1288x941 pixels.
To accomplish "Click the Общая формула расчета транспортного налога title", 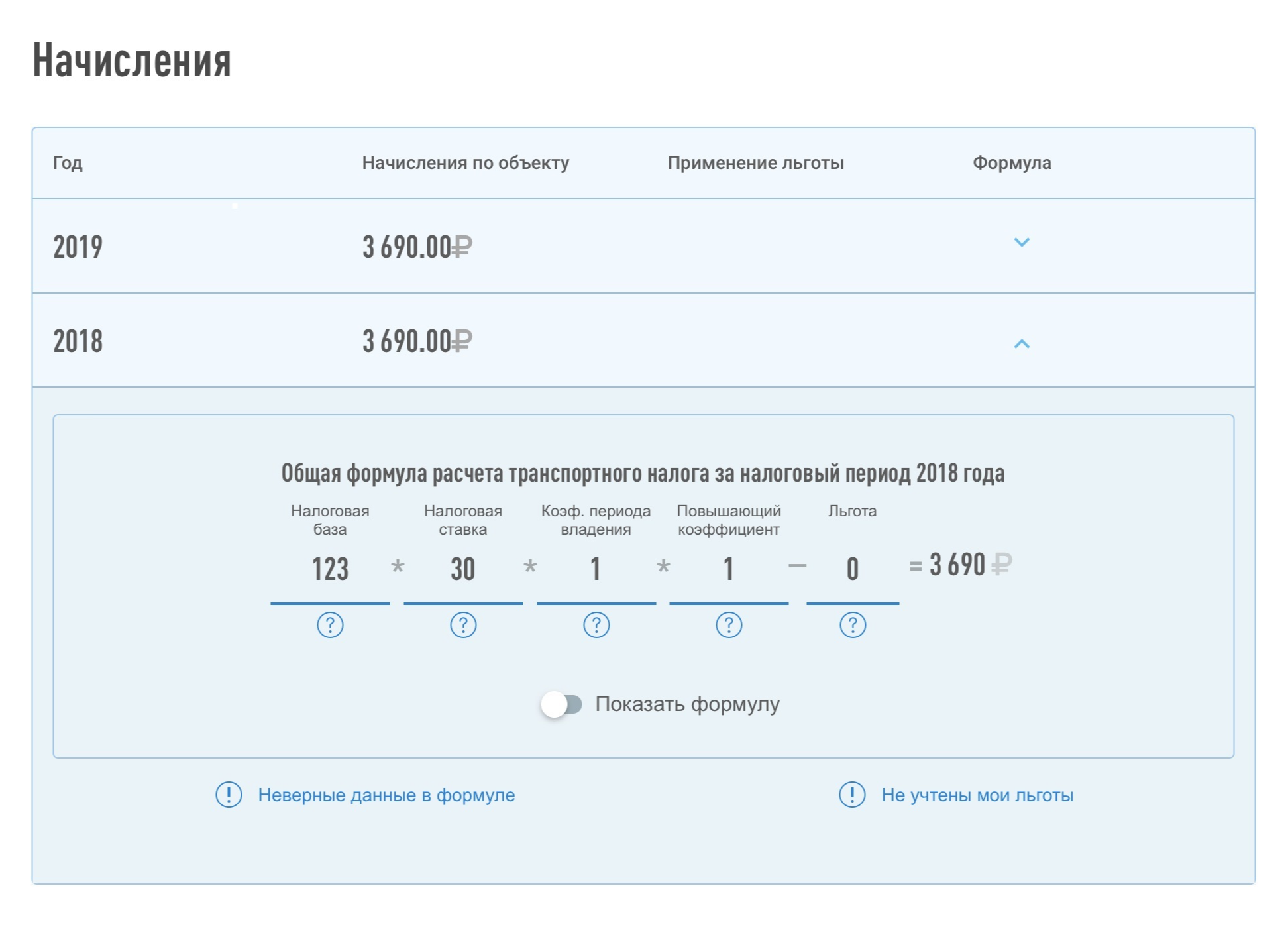I will [643, 473].
